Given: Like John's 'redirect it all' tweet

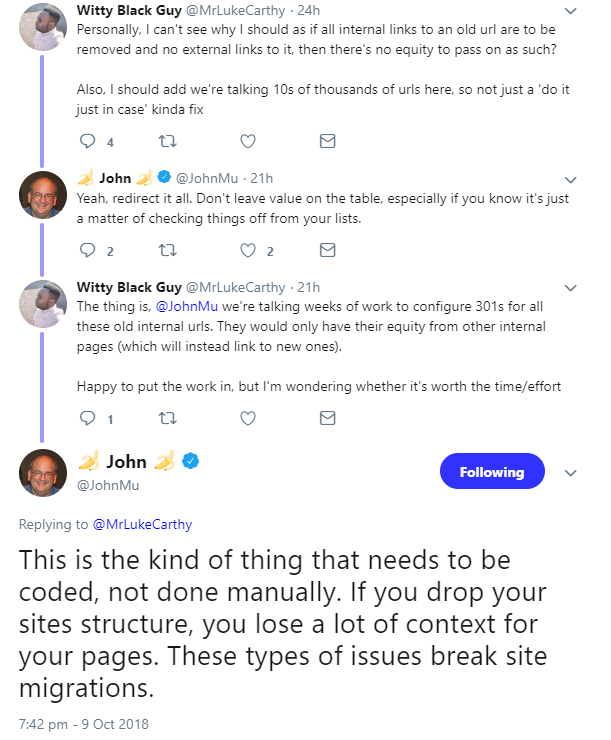Looking at the screenshot, I should coord(247,250).
